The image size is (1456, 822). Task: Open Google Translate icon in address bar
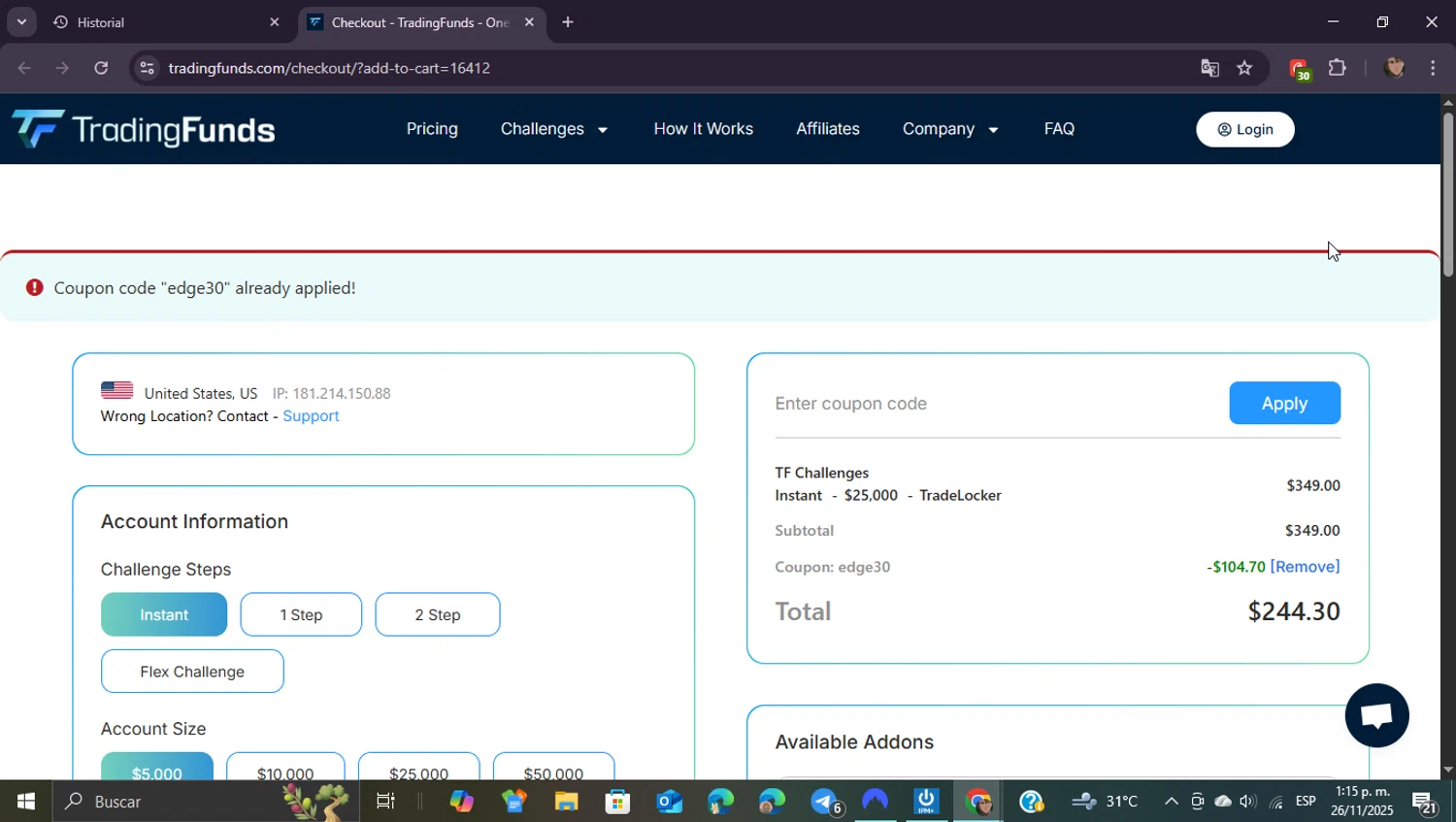point(1209,68)
